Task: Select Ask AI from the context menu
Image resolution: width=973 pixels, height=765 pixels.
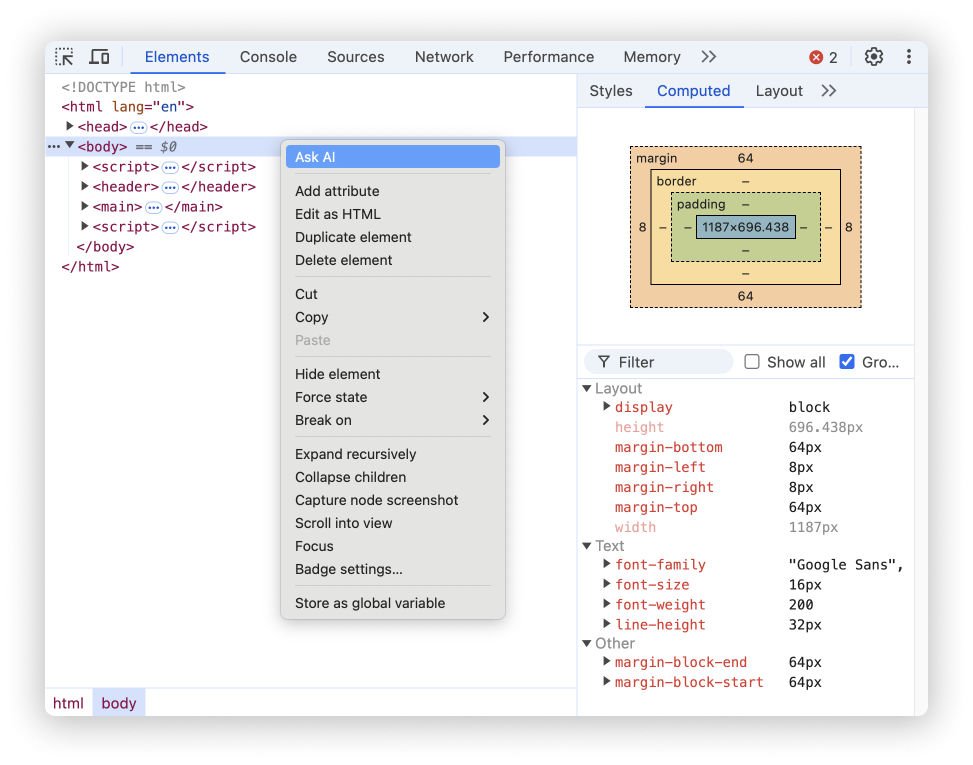Action: coord(392,156)
